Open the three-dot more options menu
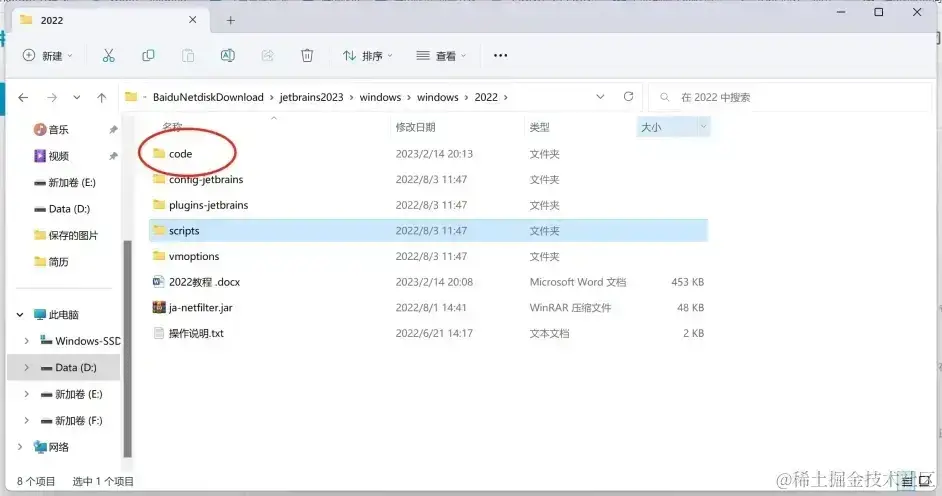The image size is (942, 496). coord(500,55)
